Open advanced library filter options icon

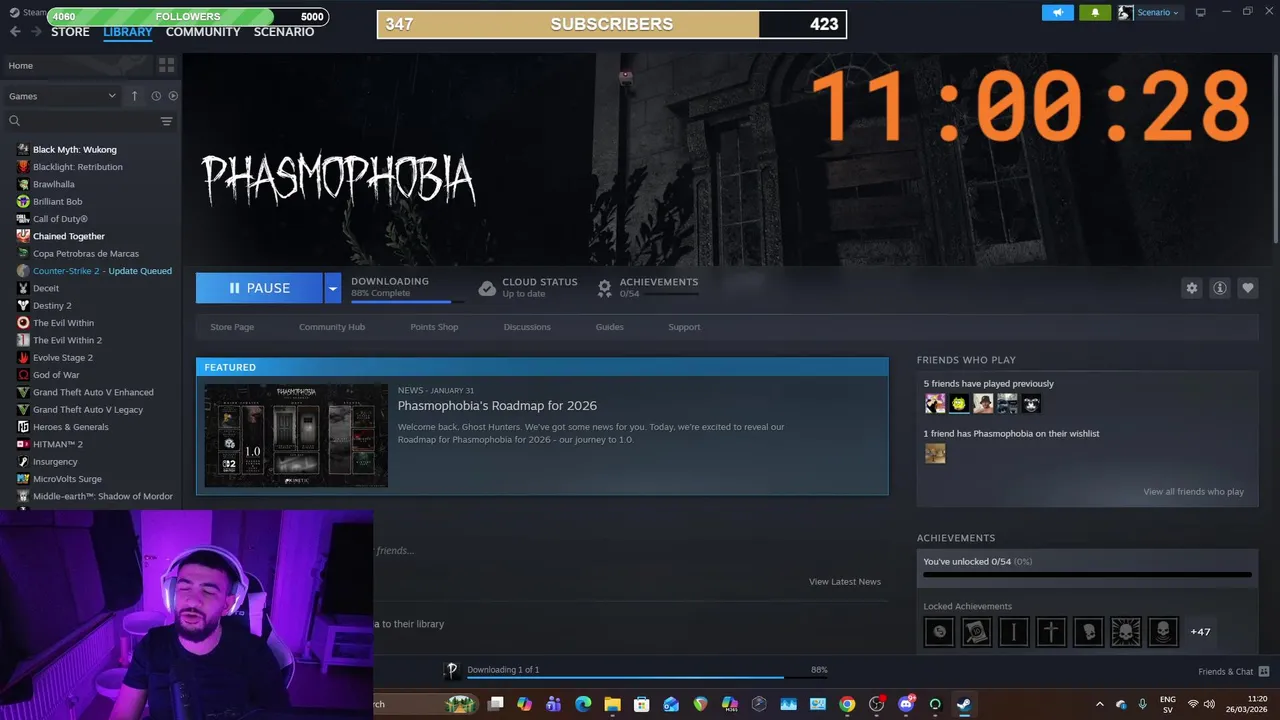pyautogui.click(x=166, y=121)
